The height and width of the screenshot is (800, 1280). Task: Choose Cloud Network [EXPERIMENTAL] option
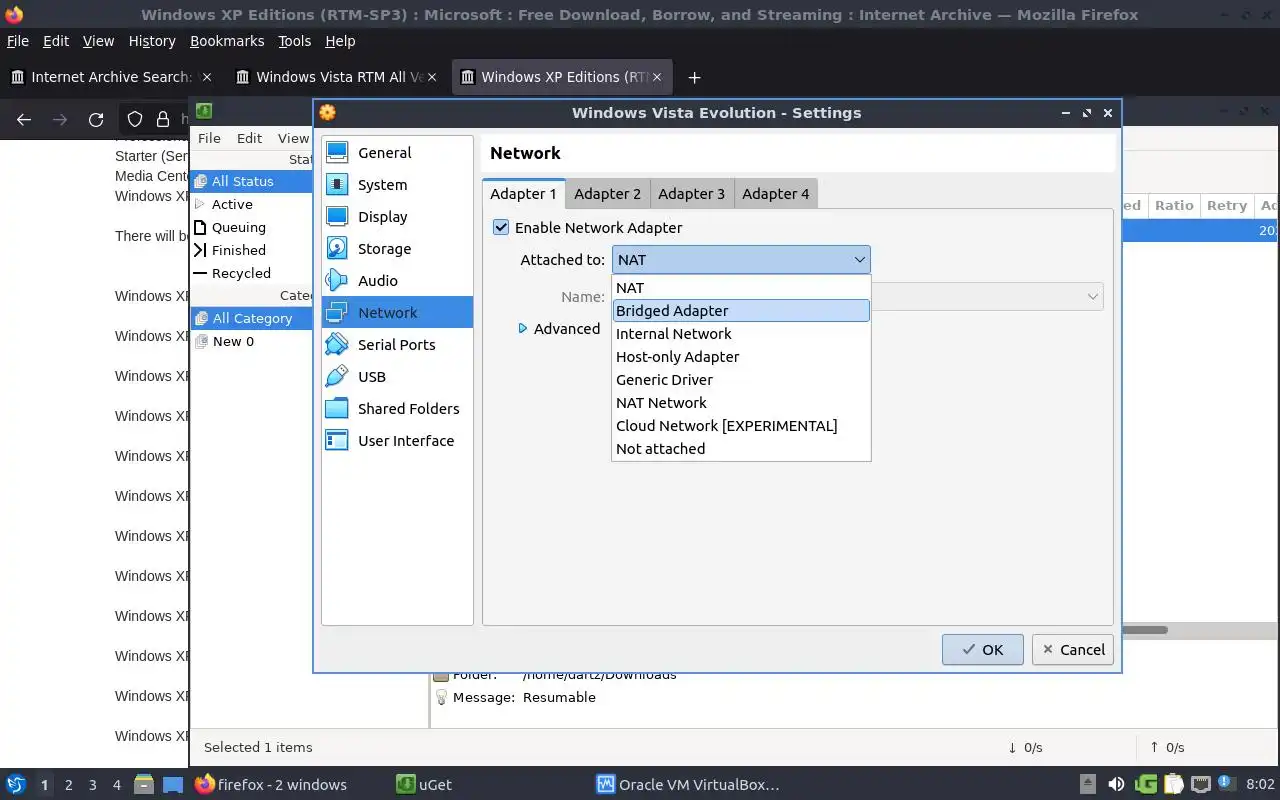(741, 426)
